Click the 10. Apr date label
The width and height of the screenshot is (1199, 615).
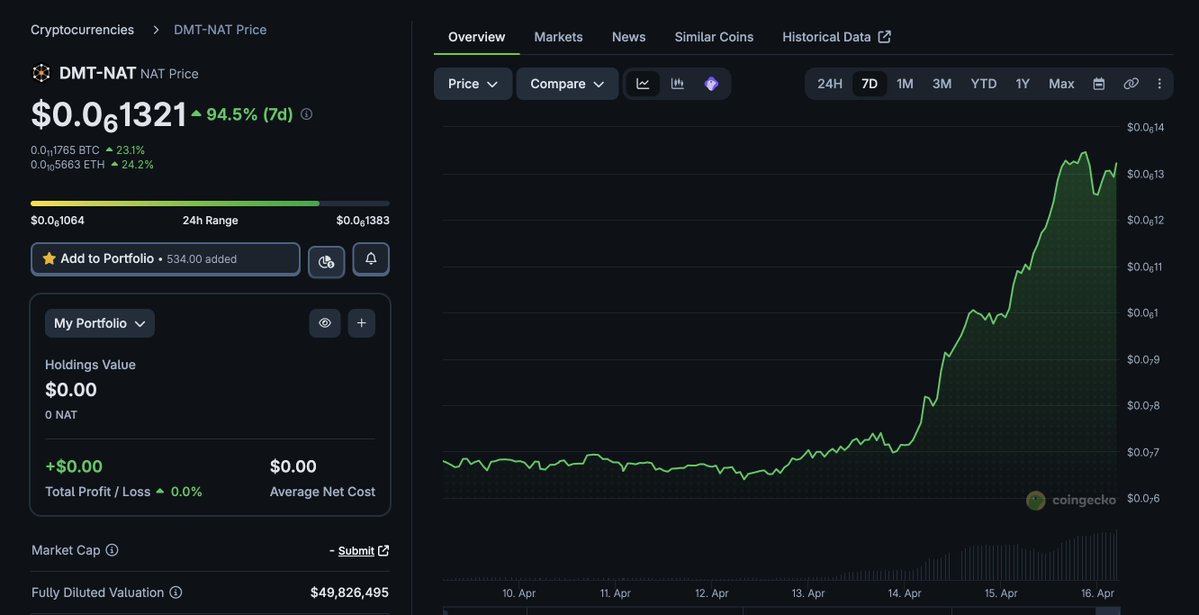coord(519,594)
